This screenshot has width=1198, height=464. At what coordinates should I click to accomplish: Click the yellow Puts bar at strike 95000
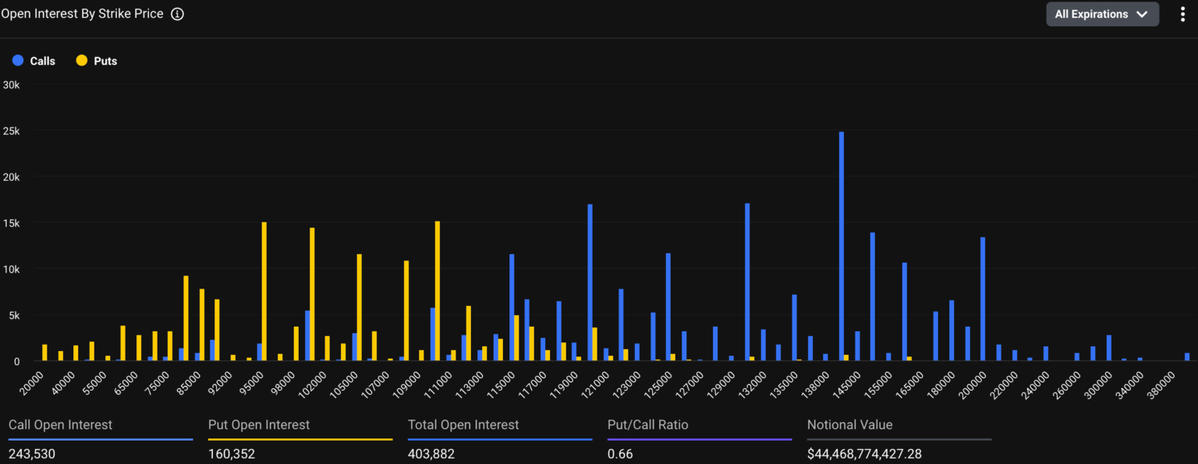click(x=264, y=291)
